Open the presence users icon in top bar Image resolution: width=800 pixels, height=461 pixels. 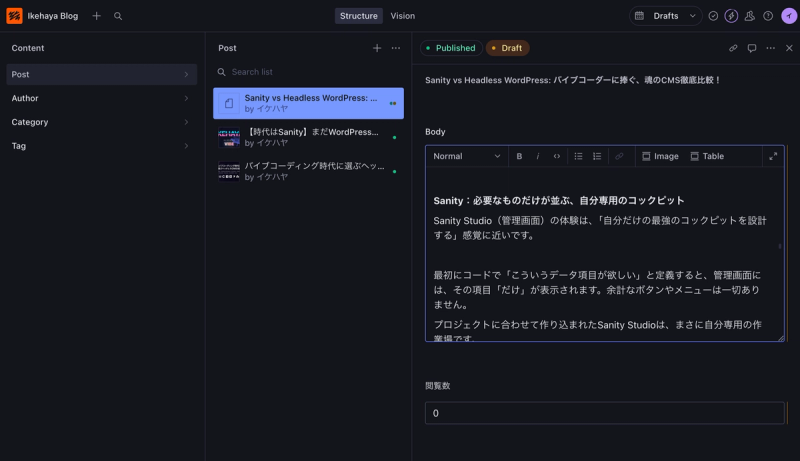click(749, 16)
